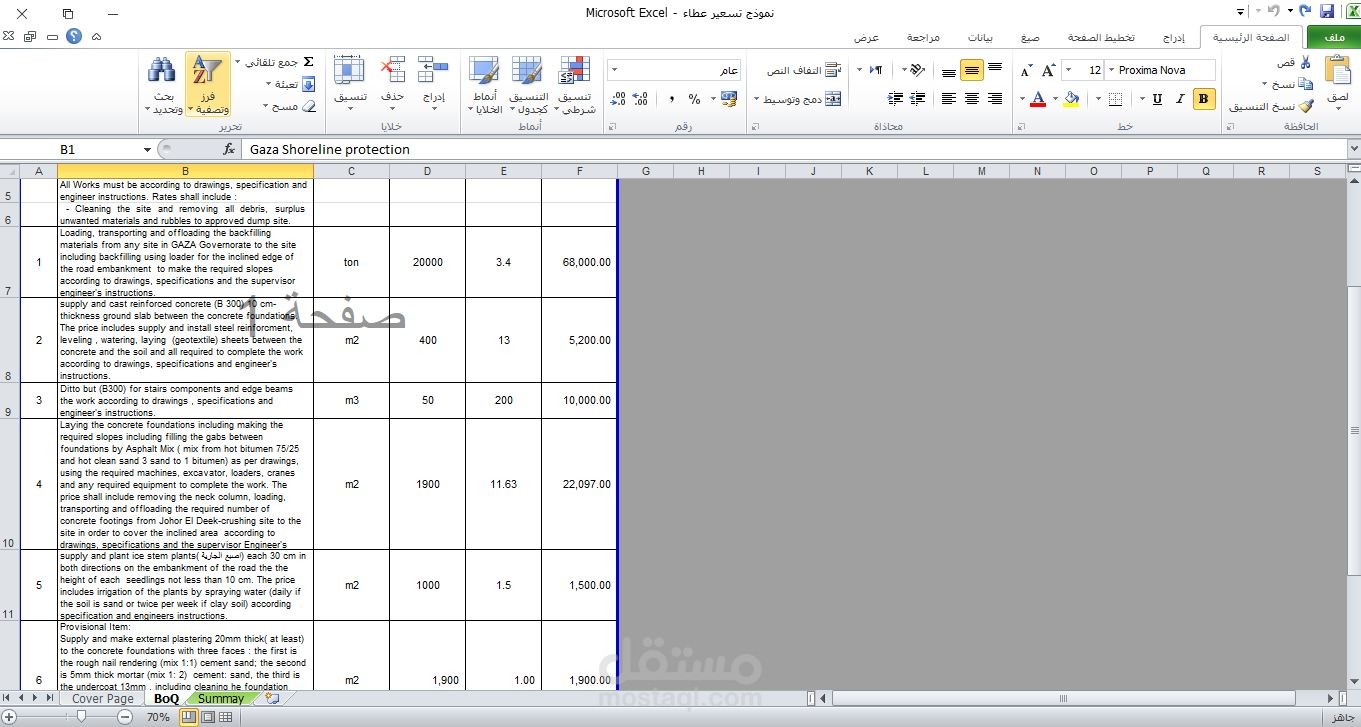Image resolution: width=1361 pixels, height=727 pixels.
Task: Switch to the Page Layout (تخطيط الصفحة) tab
Action: tap(1101, 37)
